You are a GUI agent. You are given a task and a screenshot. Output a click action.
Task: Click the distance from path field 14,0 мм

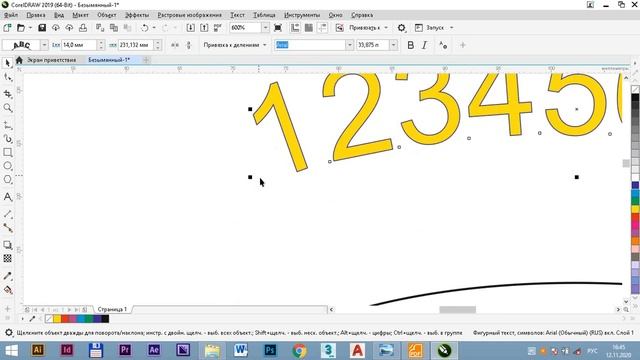pos(80,45)
